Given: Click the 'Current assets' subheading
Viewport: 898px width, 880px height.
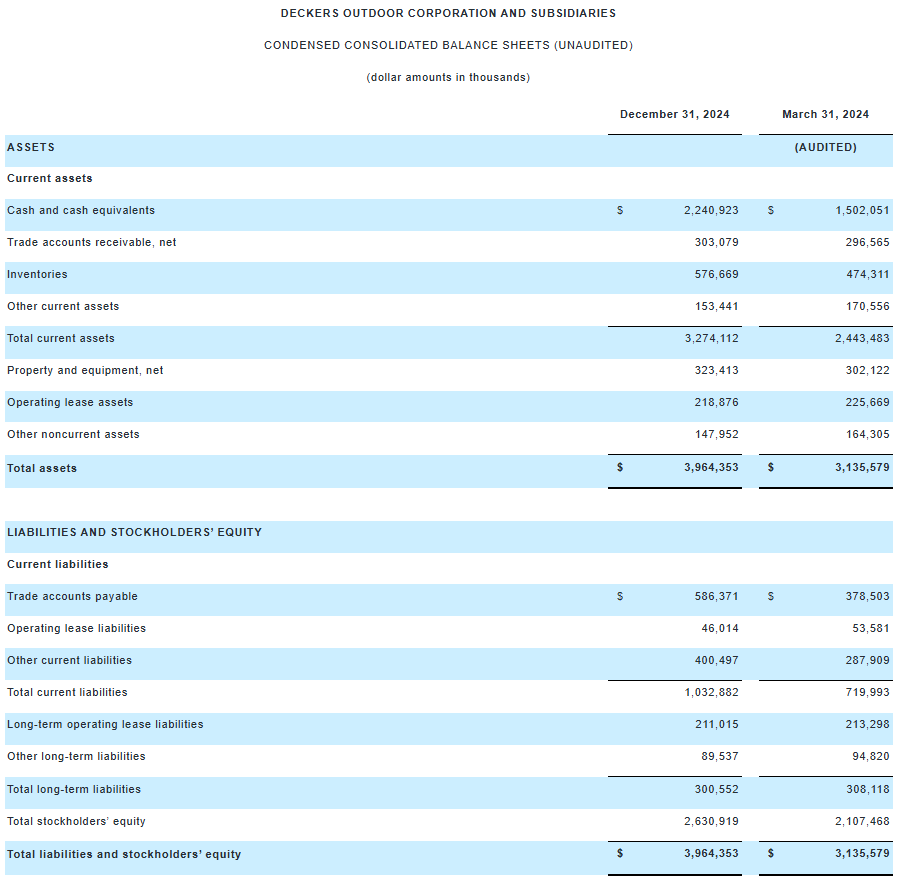Looking at the screenshot, I should (50, 178).
